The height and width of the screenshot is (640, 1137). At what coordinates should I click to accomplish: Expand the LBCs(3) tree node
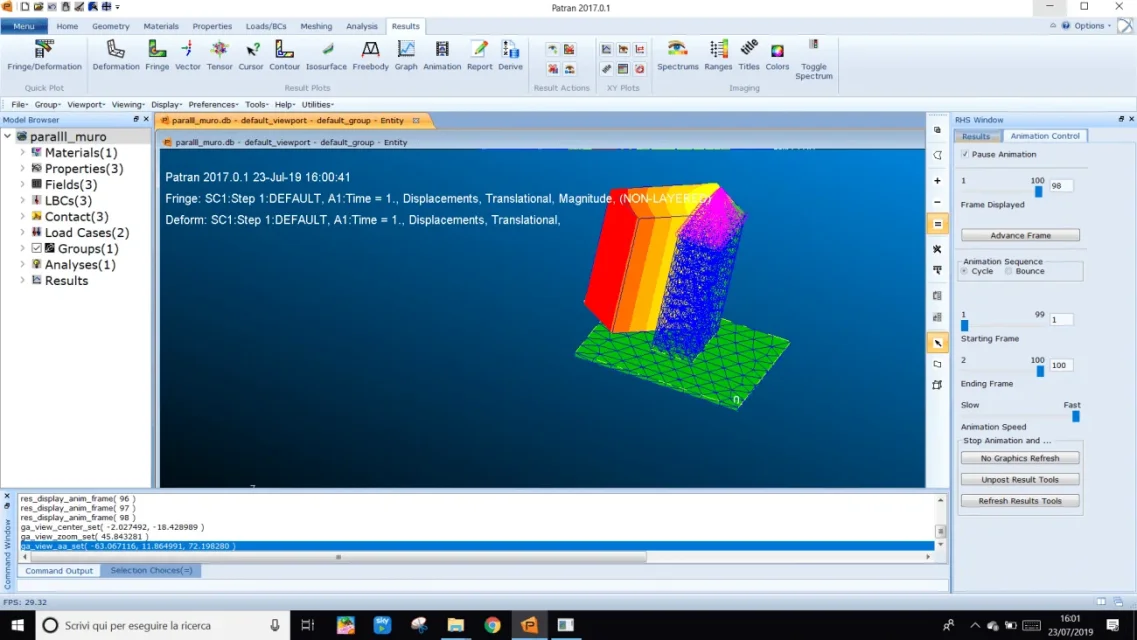(22, 201)
